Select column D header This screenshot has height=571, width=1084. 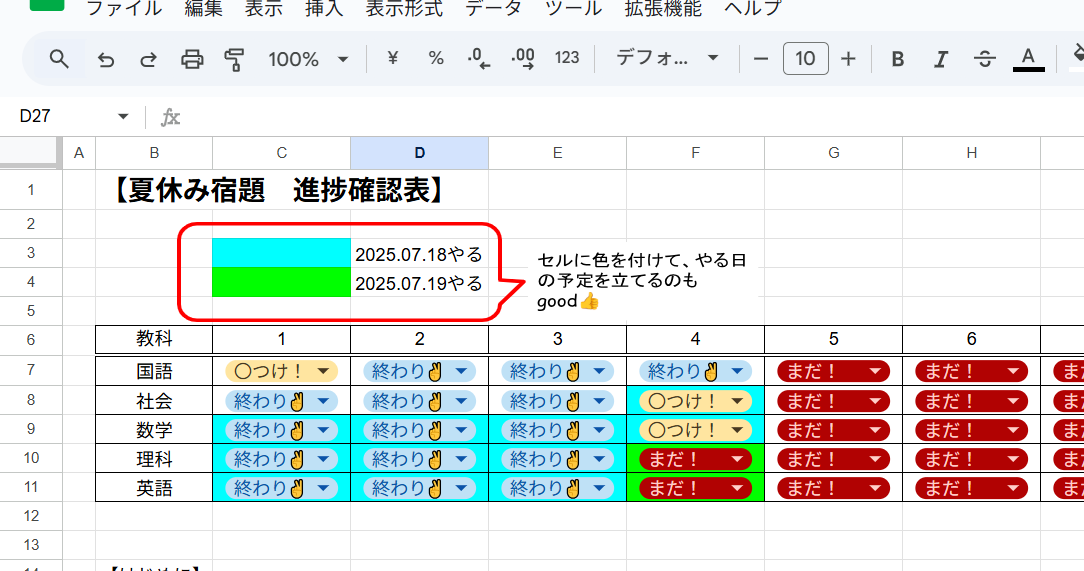click(419, 153)
